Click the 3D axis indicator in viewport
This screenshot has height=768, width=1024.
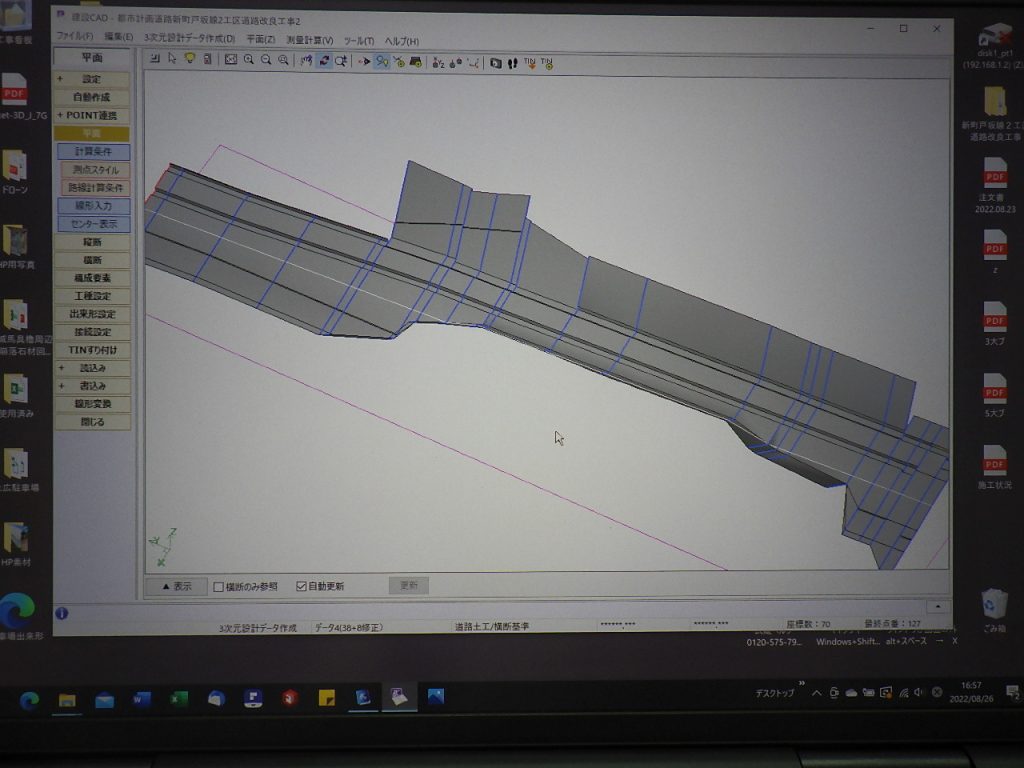[x=164, y=547]
